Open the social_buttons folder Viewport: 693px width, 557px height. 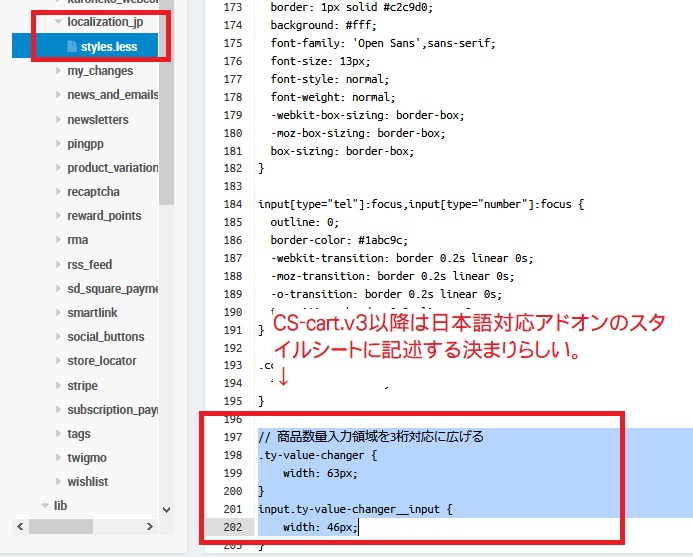pyautogui.click(x=106, y=337)
